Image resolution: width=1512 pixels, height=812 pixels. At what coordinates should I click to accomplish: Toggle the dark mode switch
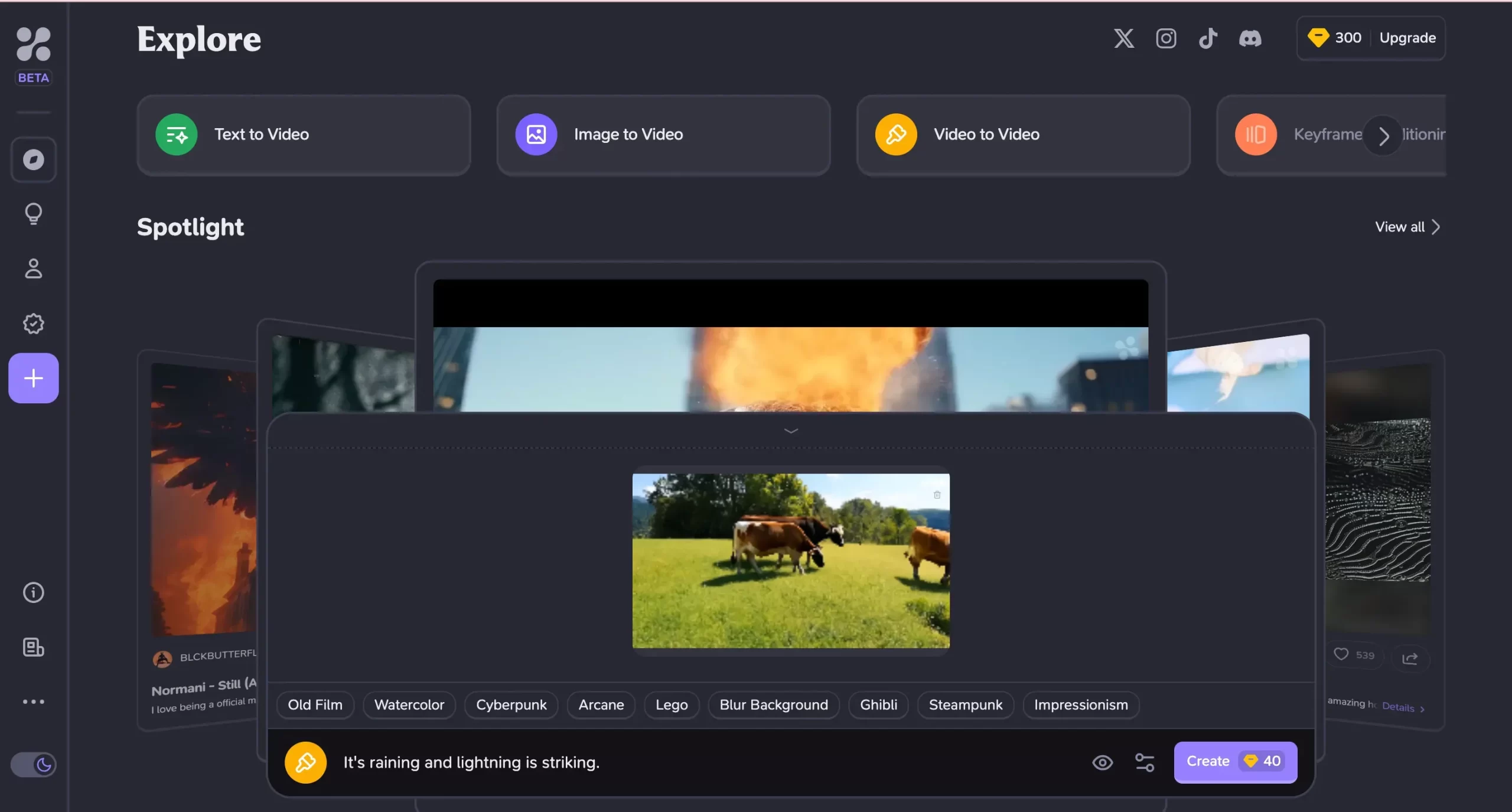click(33, 765)
